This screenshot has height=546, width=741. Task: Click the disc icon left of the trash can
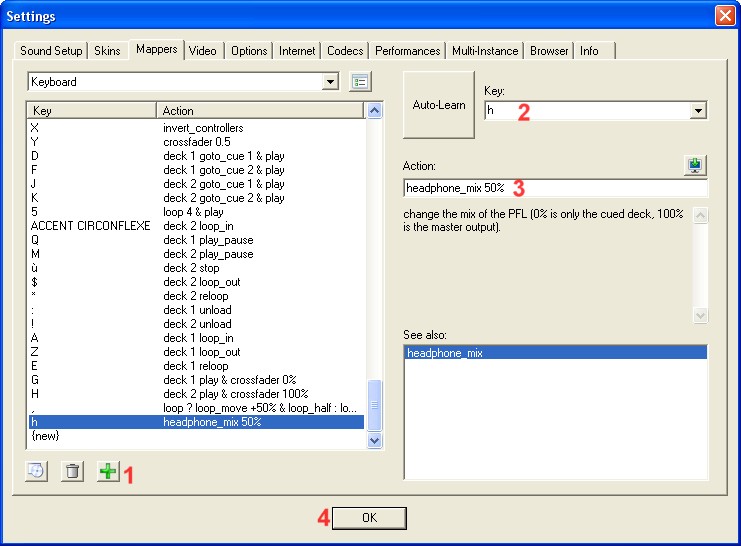[x=37, y=472]
